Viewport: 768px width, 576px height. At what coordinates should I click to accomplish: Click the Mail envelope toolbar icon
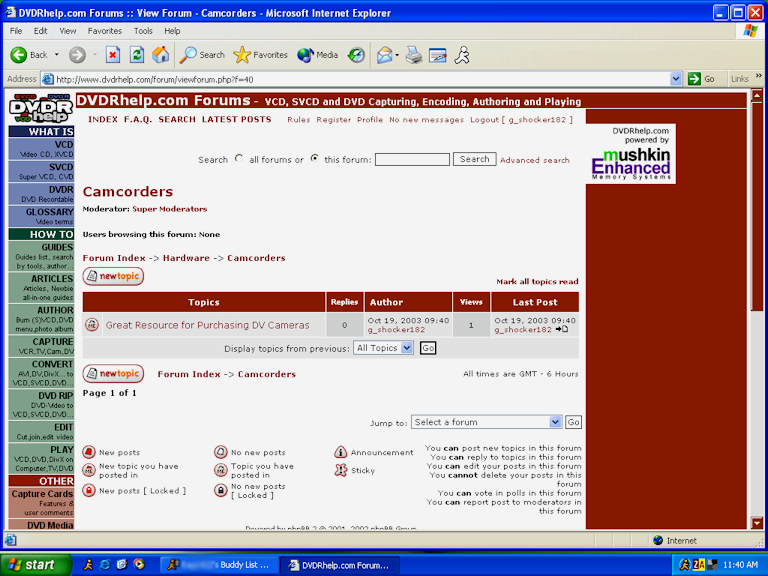tap(384, 55)
